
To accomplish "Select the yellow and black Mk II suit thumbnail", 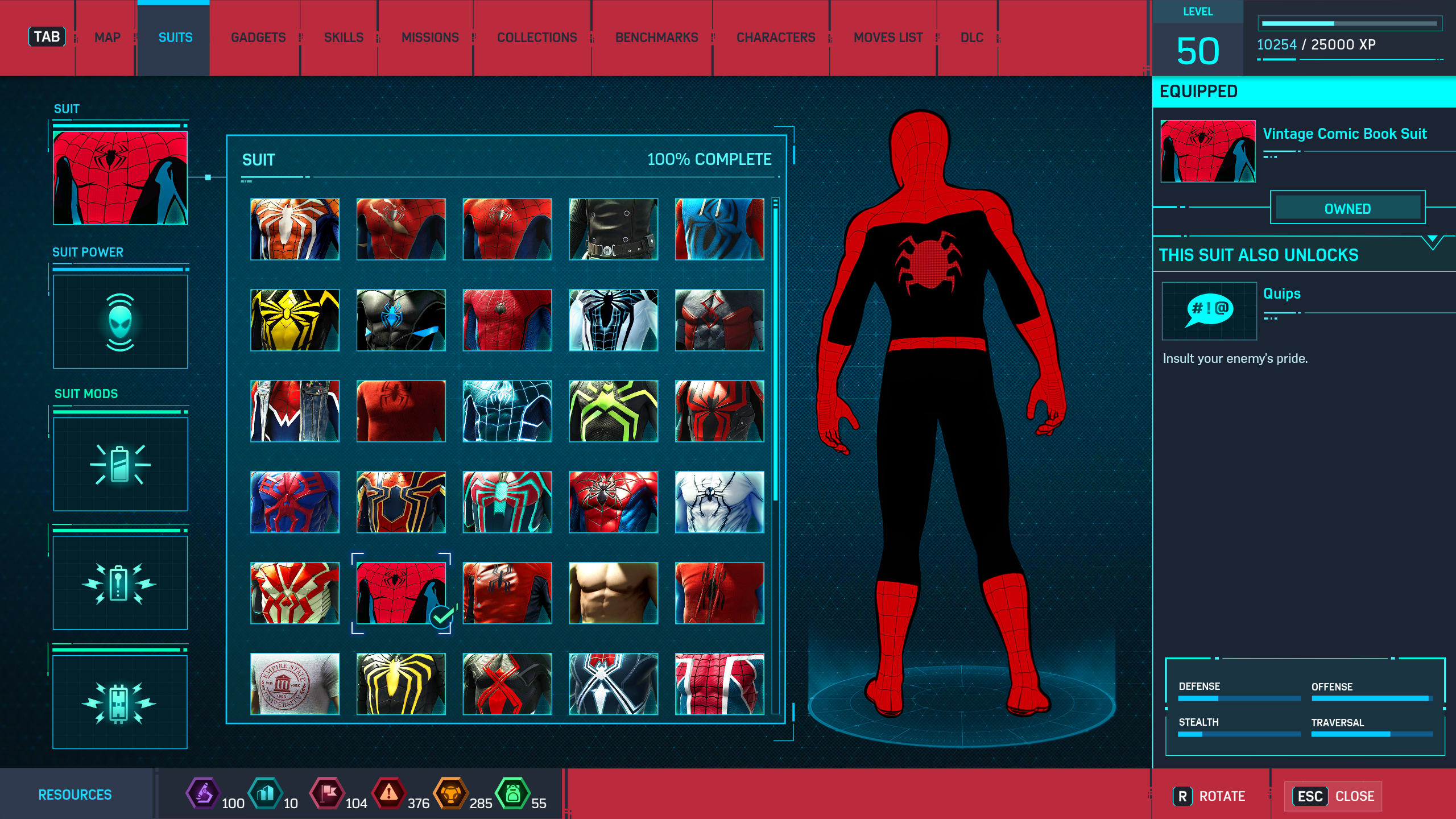I will [x=295, y=320].
